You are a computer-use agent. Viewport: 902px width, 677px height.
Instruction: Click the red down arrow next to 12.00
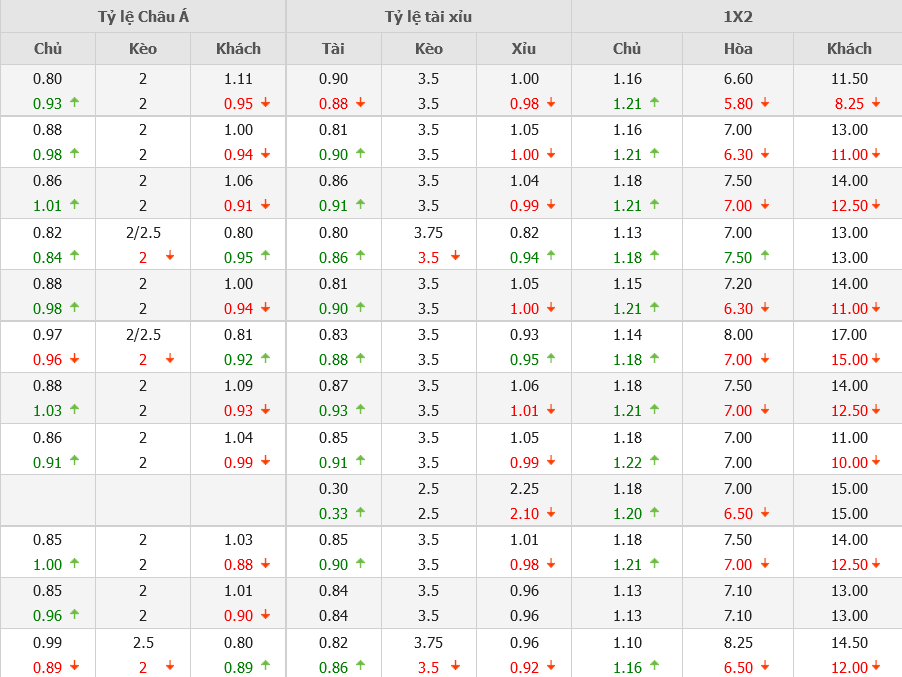876,667
